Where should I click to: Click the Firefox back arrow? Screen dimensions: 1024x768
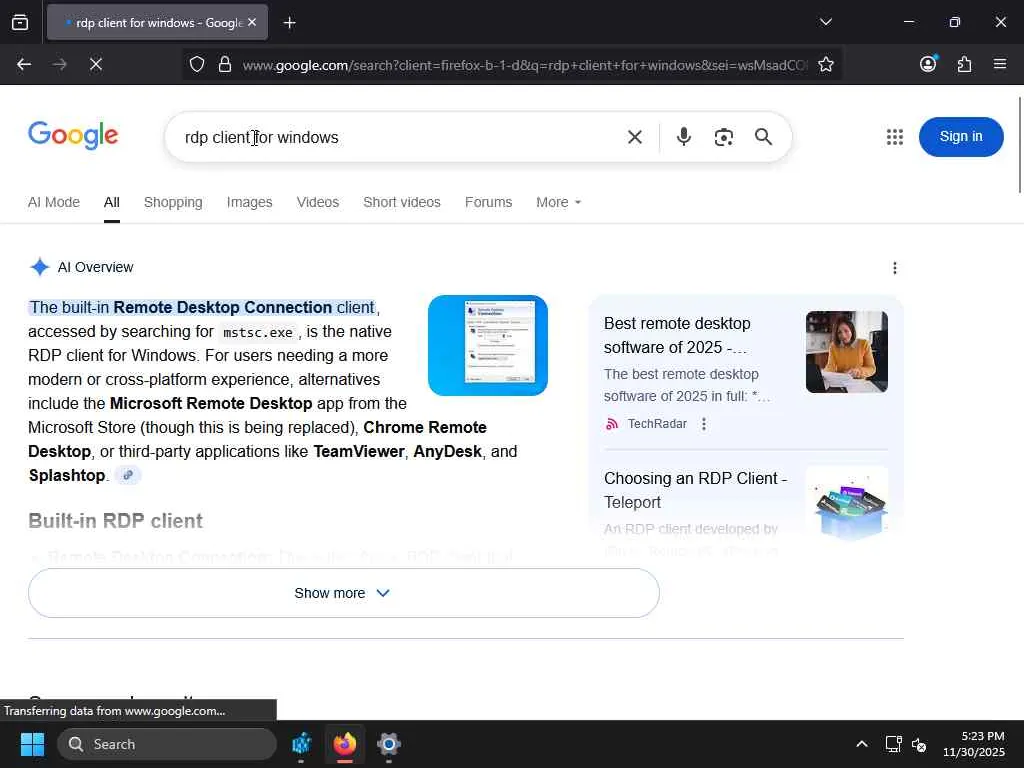[24, 64]
